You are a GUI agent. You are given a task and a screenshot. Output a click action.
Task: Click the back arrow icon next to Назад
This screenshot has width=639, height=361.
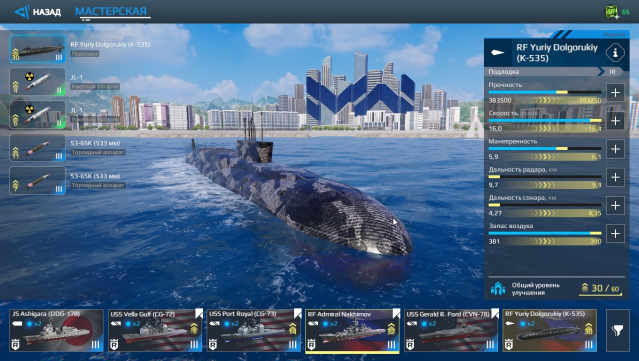point(22,11)
